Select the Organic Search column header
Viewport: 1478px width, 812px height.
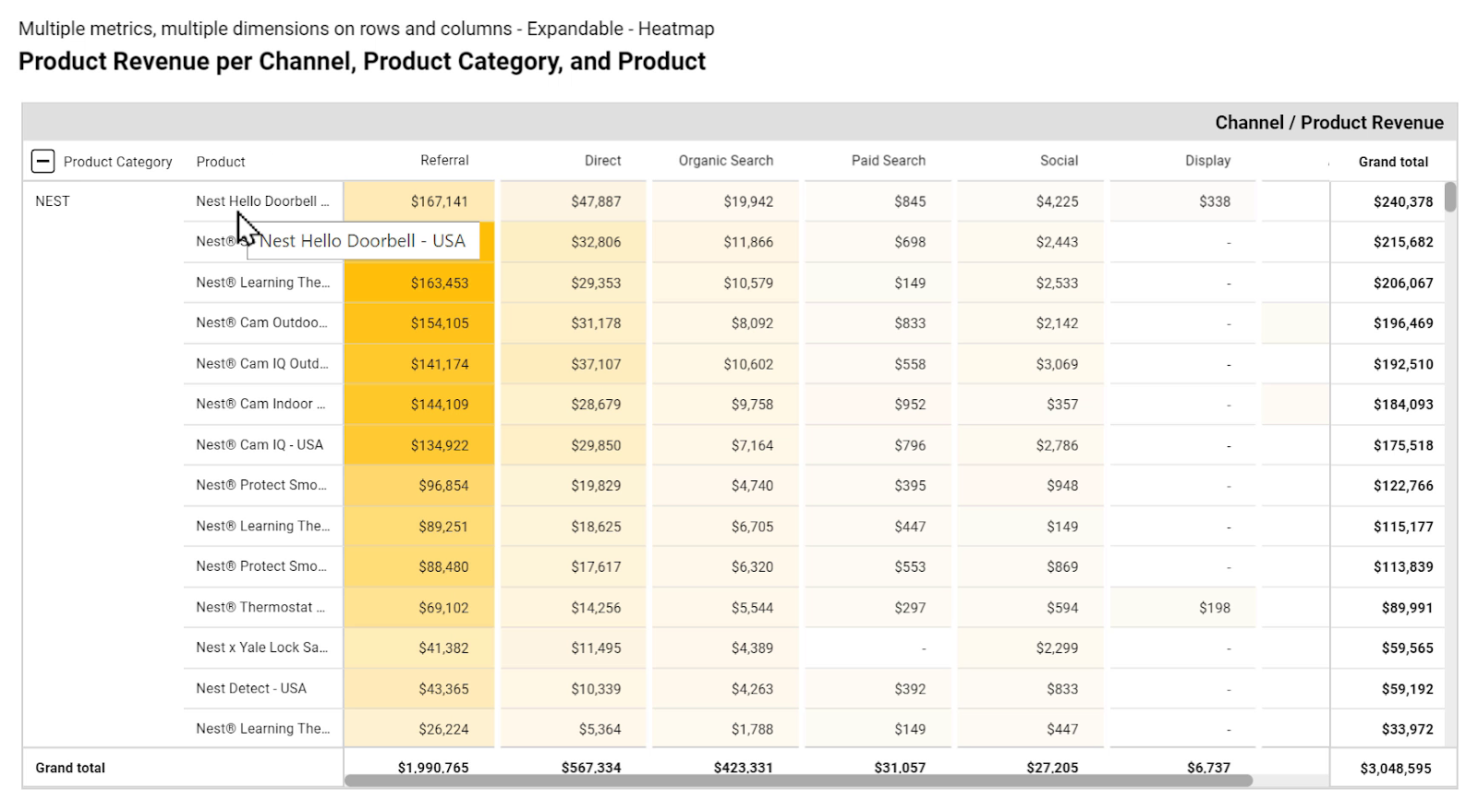(x=726, y=161)
